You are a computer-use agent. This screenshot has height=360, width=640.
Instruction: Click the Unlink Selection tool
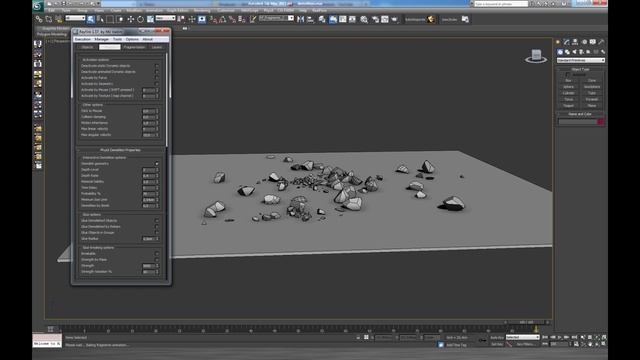pos(49,19)
